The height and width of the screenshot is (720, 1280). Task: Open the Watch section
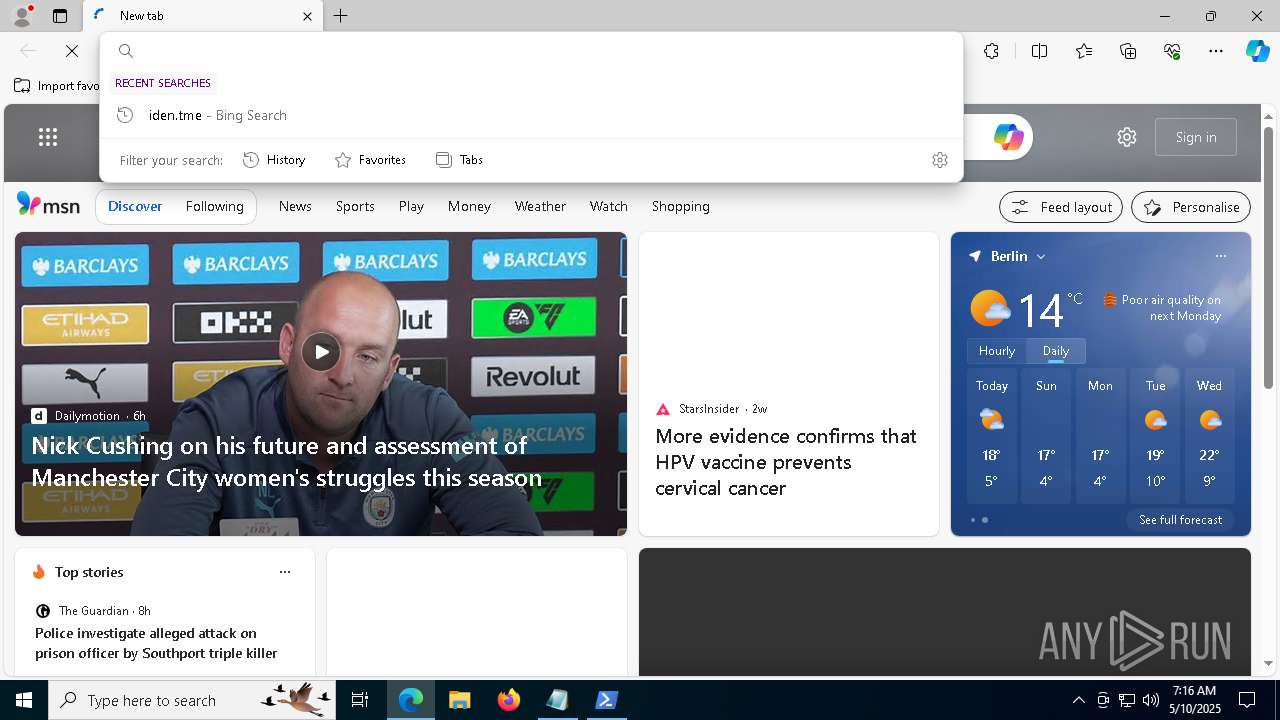(x=608, y=206)
